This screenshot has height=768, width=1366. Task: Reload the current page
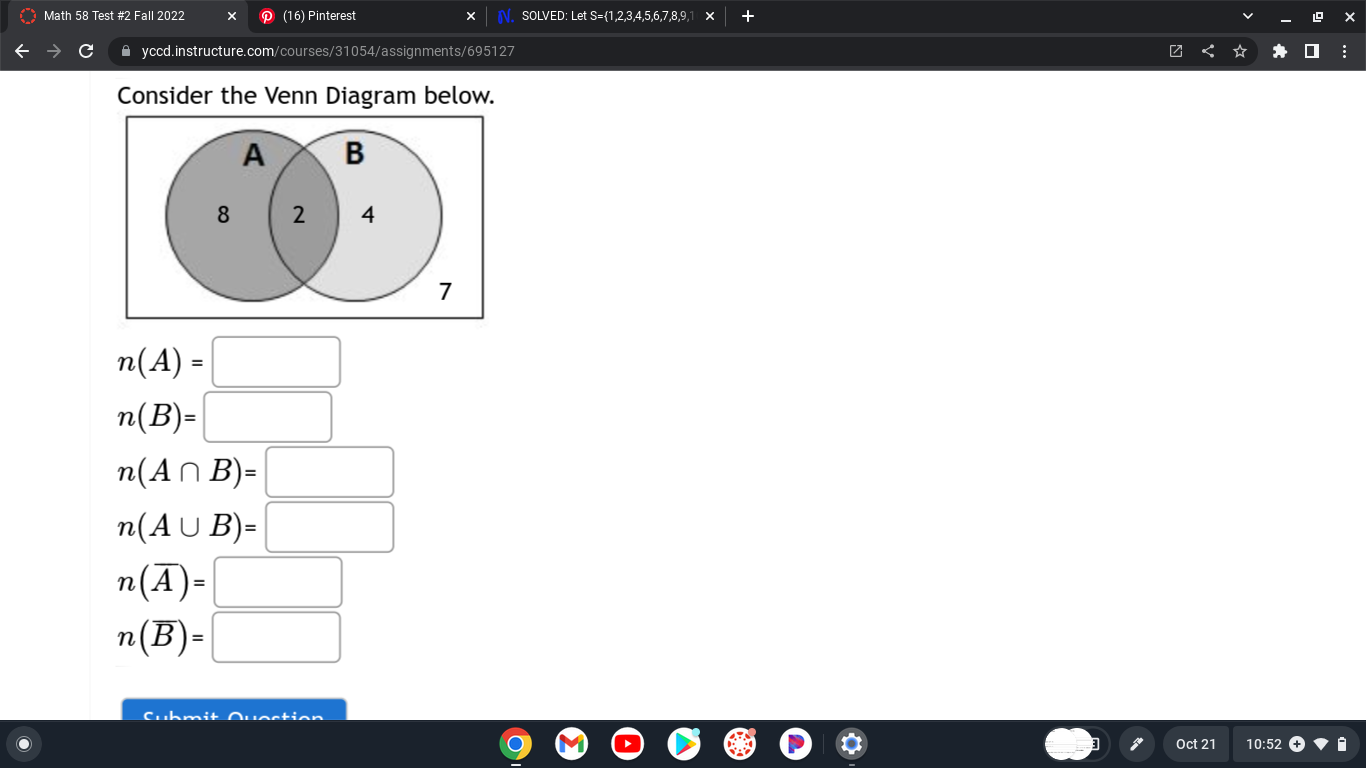pos(85,51)
